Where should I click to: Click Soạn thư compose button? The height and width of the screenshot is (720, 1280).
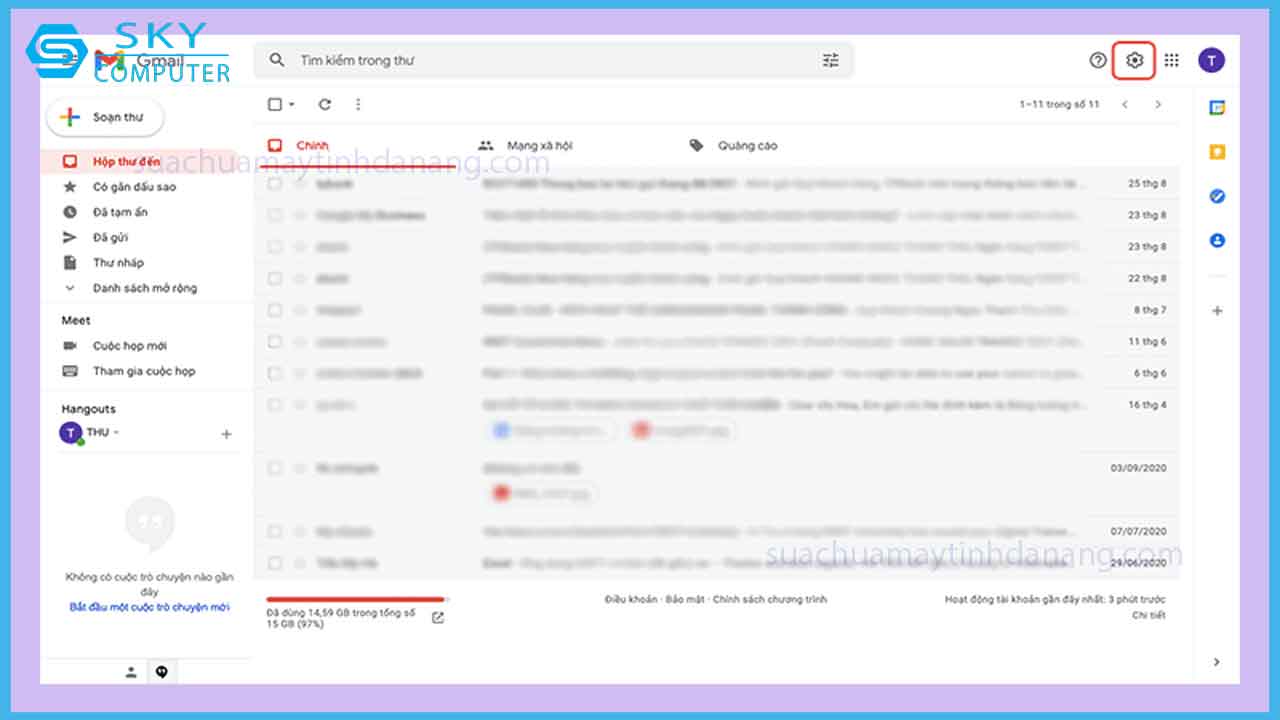click(105, 117)
